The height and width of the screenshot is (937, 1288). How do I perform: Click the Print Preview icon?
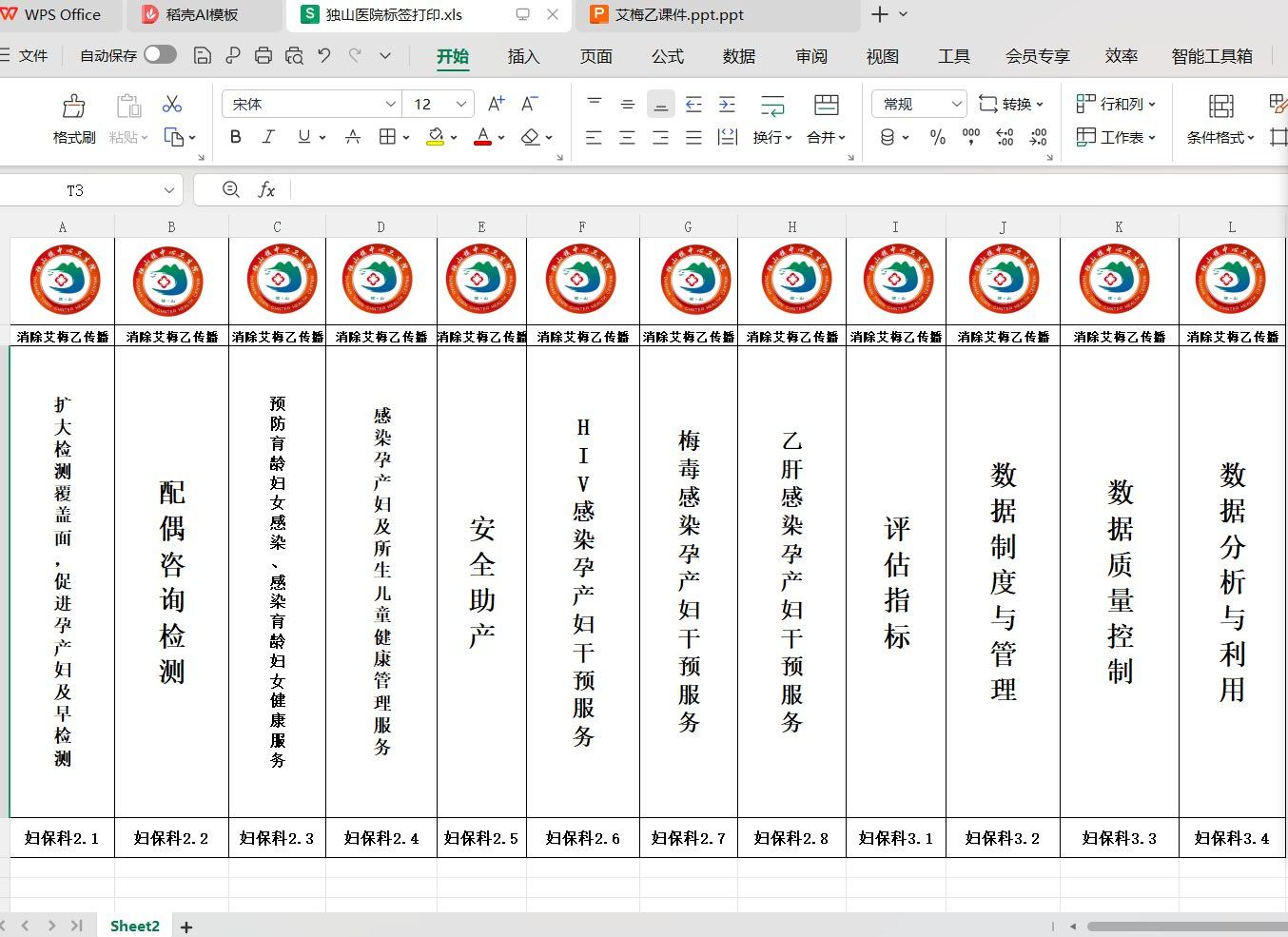pyautogui.click(x=294, y=56)
